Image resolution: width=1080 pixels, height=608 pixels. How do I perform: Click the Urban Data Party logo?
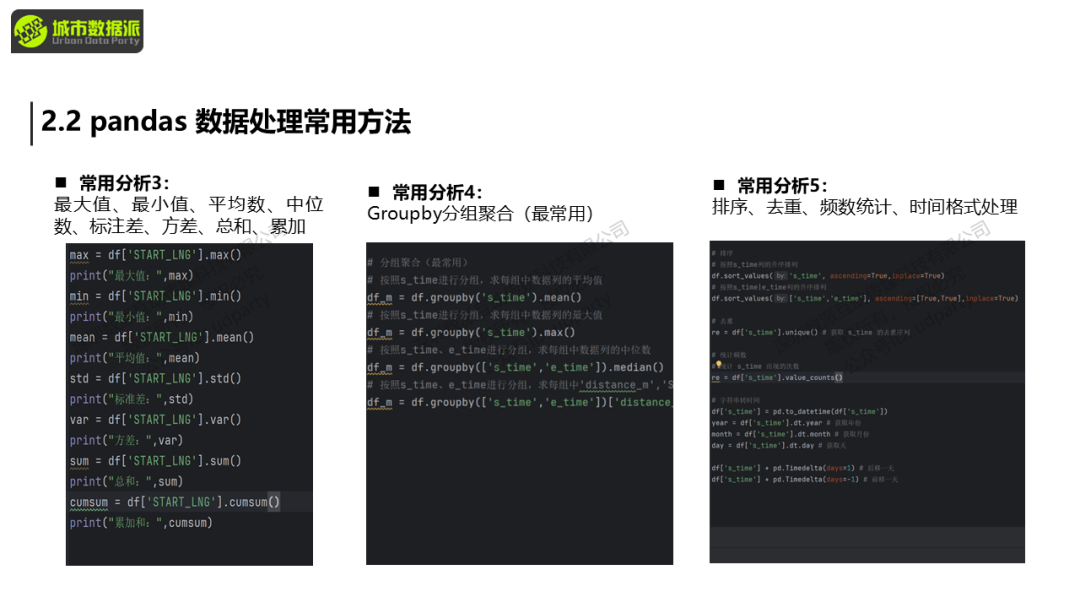pos(77,33)
